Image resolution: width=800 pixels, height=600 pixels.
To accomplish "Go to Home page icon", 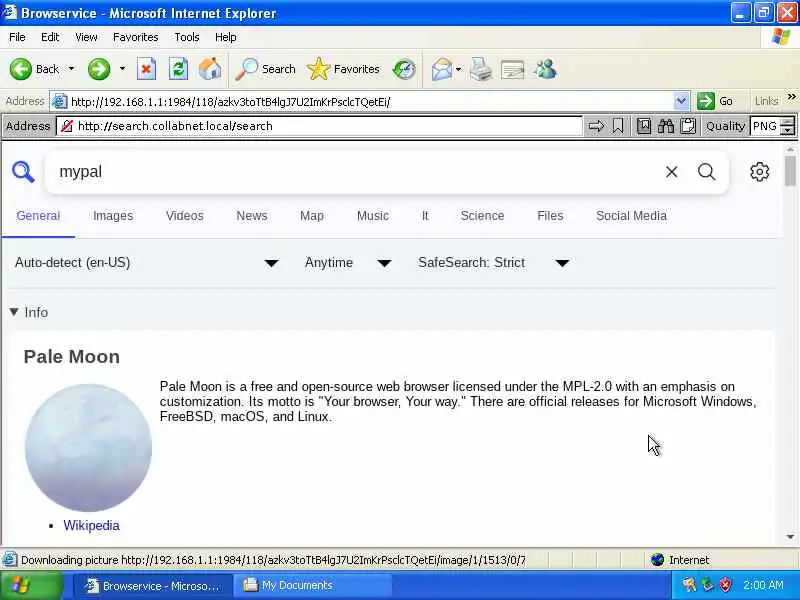I will pos(210,69).
